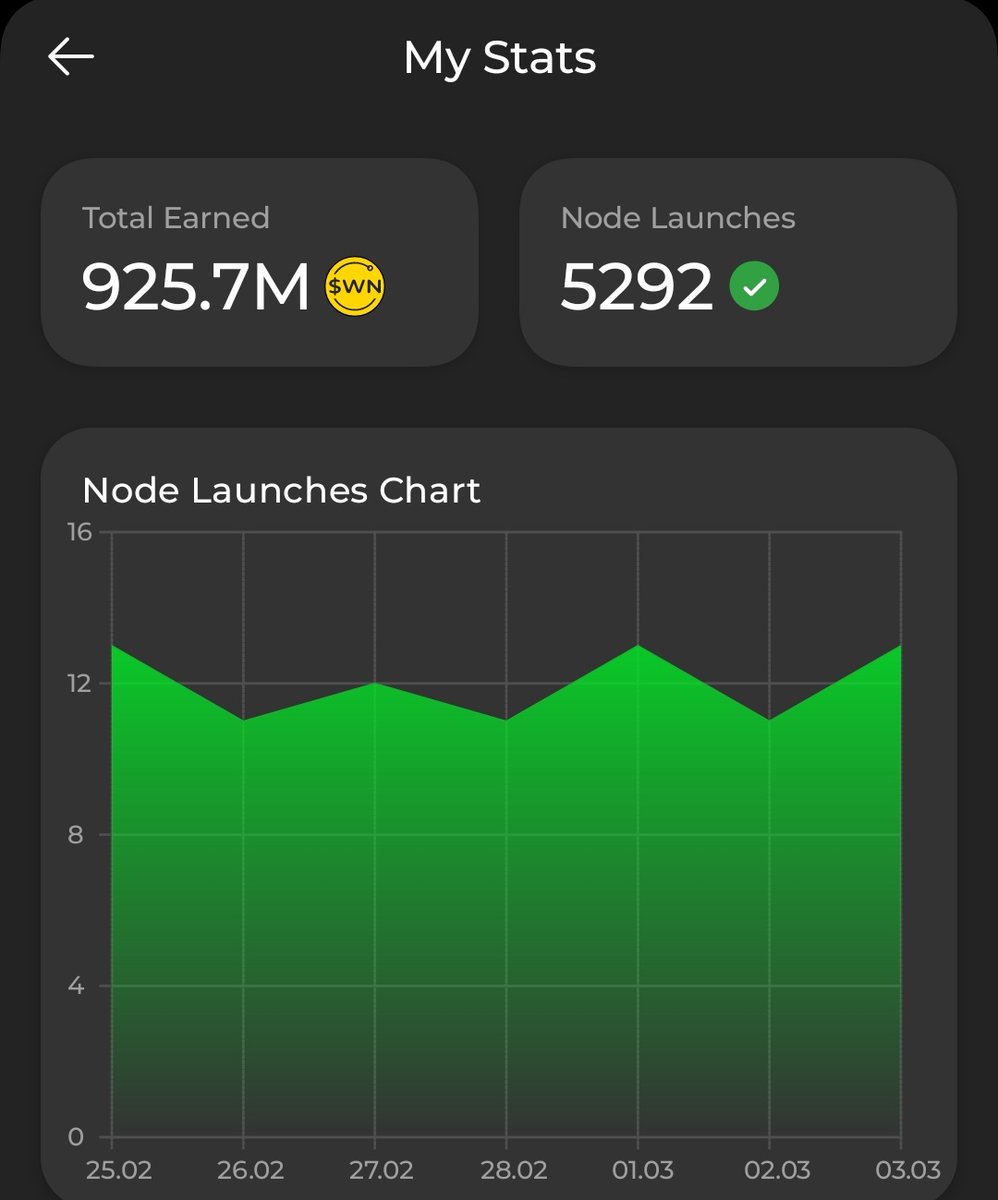
Task: Open the Node Launches card
Action: pos(738,262)
